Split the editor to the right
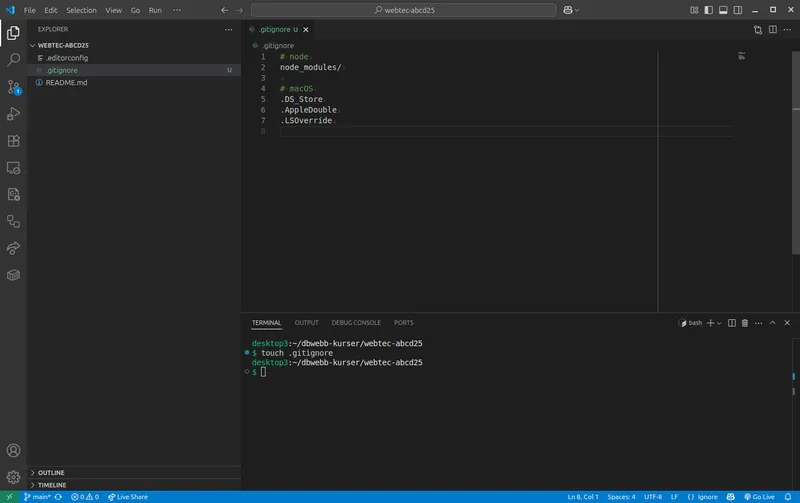 pos(773,30)
